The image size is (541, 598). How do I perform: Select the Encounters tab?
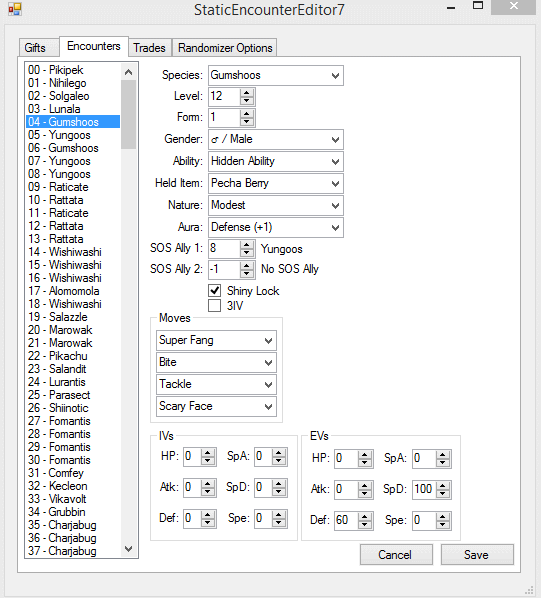pos(94,46)
